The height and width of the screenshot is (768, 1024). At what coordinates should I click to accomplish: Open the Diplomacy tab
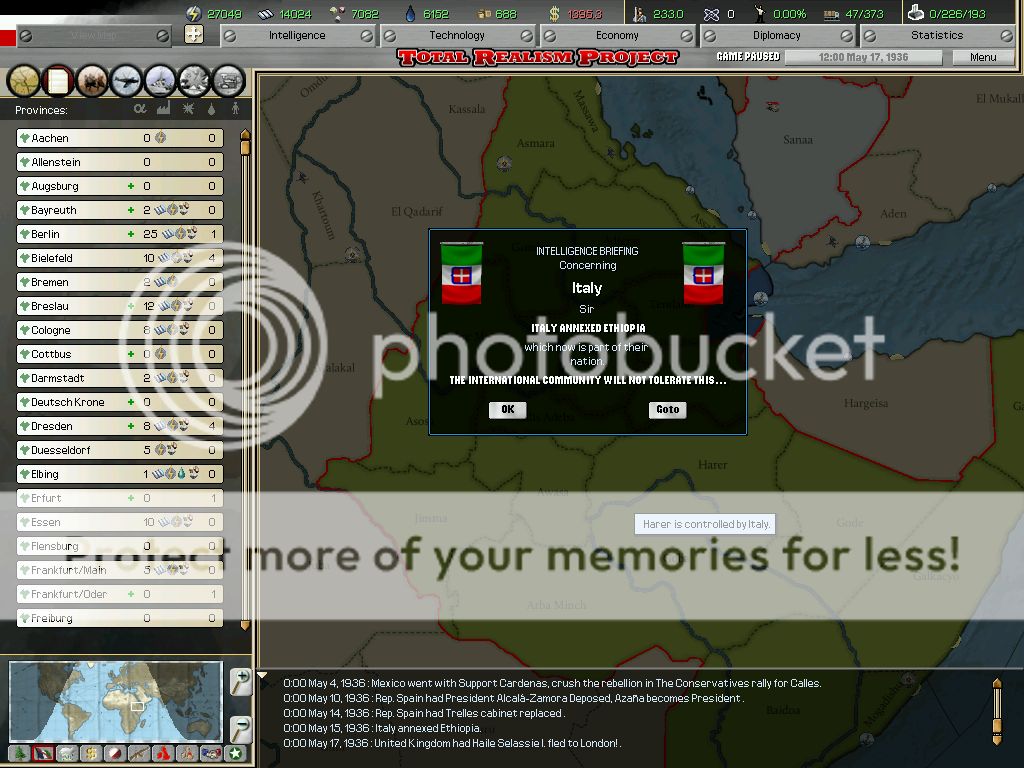[777, 35]
